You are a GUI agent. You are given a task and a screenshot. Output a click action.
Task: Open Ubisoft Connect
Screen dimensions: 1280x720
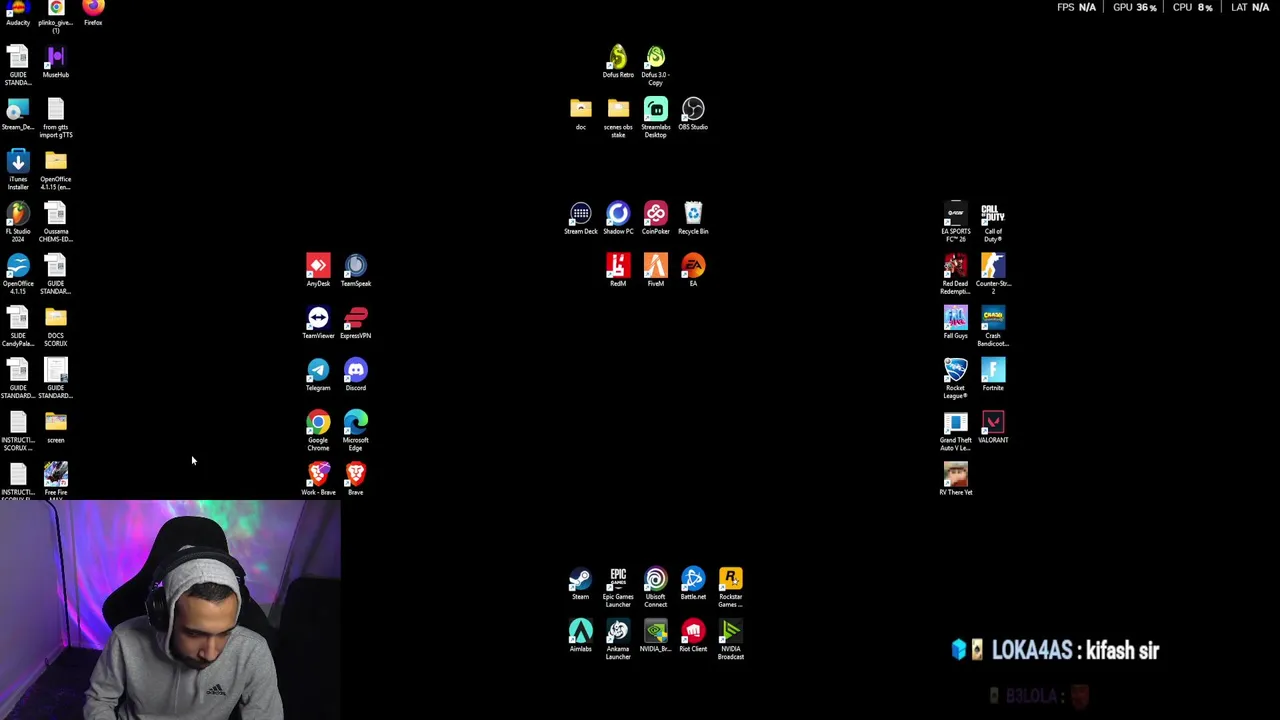tap(656, 588)
